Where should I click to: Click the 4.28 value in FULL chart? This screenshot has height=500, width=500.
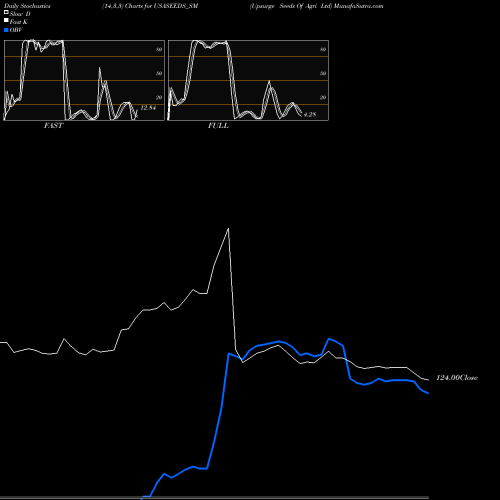310,114
